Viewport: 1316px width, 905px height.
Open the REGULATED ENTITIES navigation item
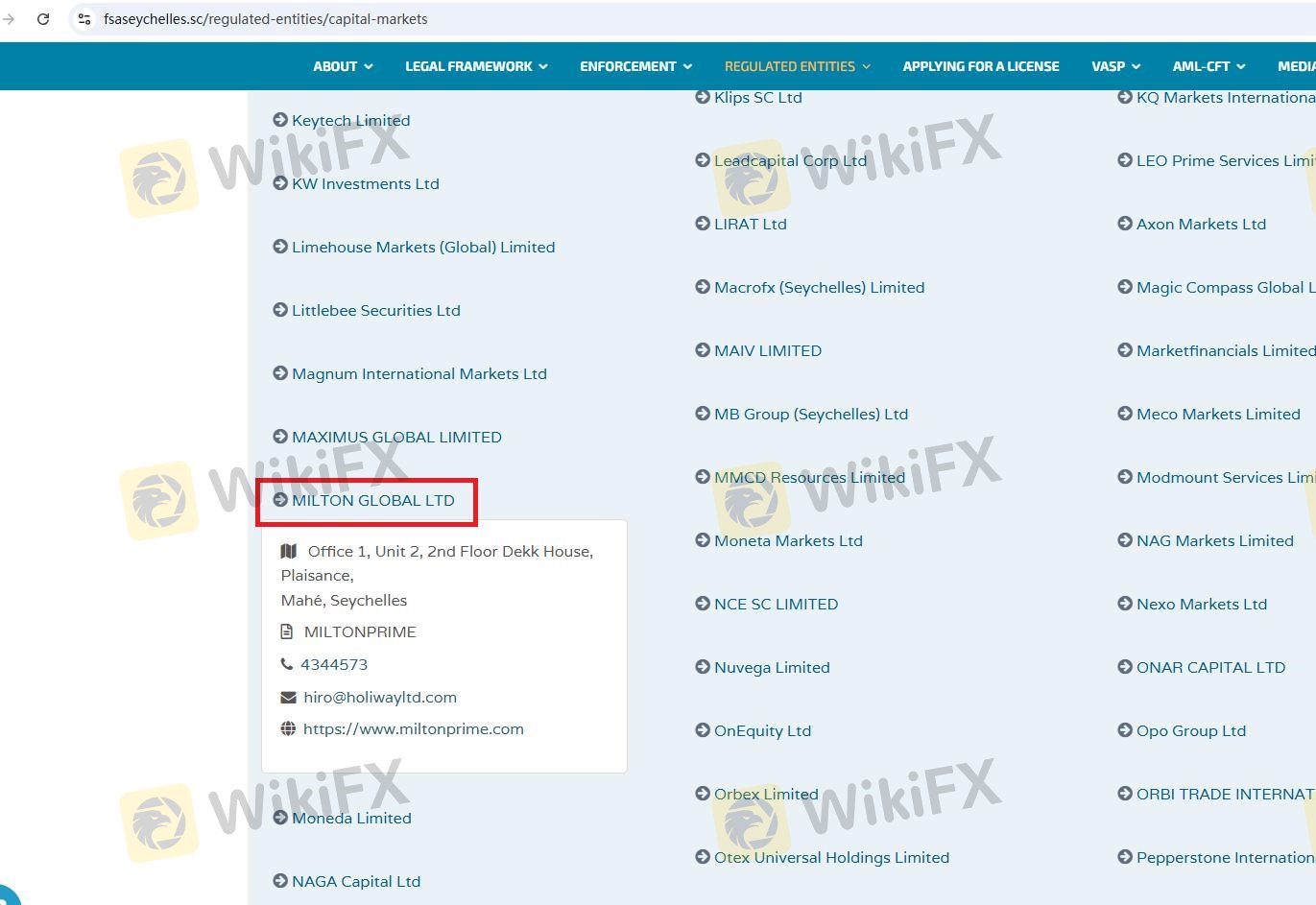point(790,66)
